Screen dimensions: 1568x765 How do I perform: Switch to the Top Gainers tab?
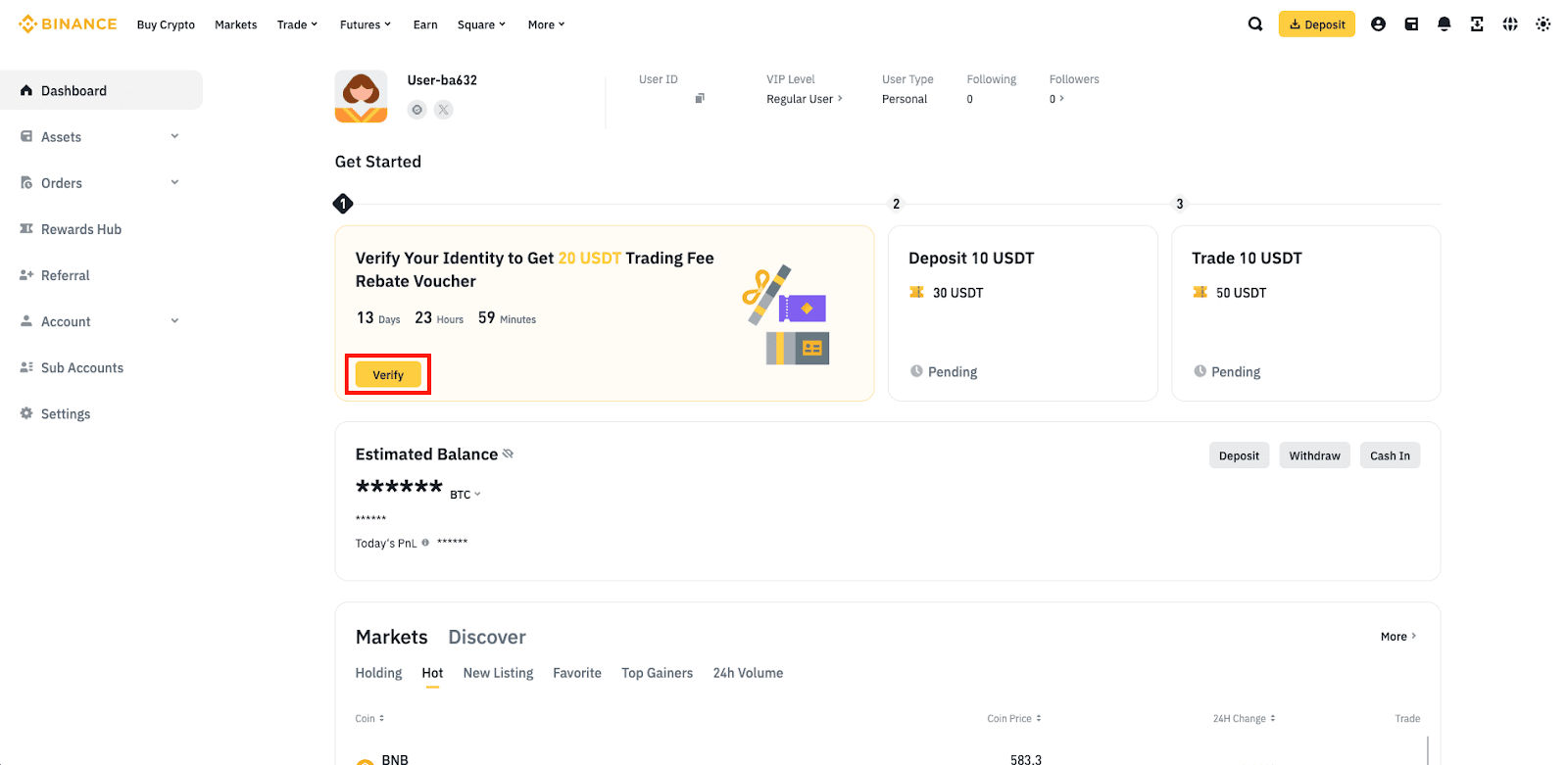657,673
